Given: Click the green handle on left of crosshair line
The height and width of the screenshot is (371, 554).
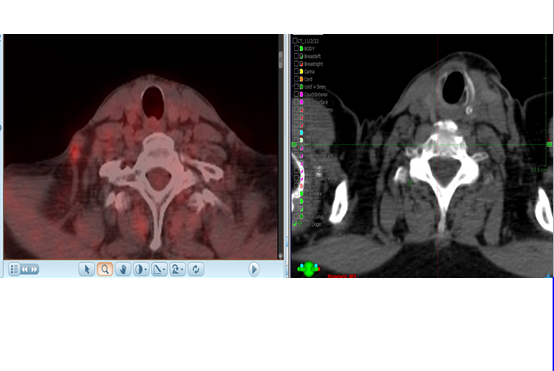Looking at the screenshot, I should pyautogui.click(x=294, y=145).
